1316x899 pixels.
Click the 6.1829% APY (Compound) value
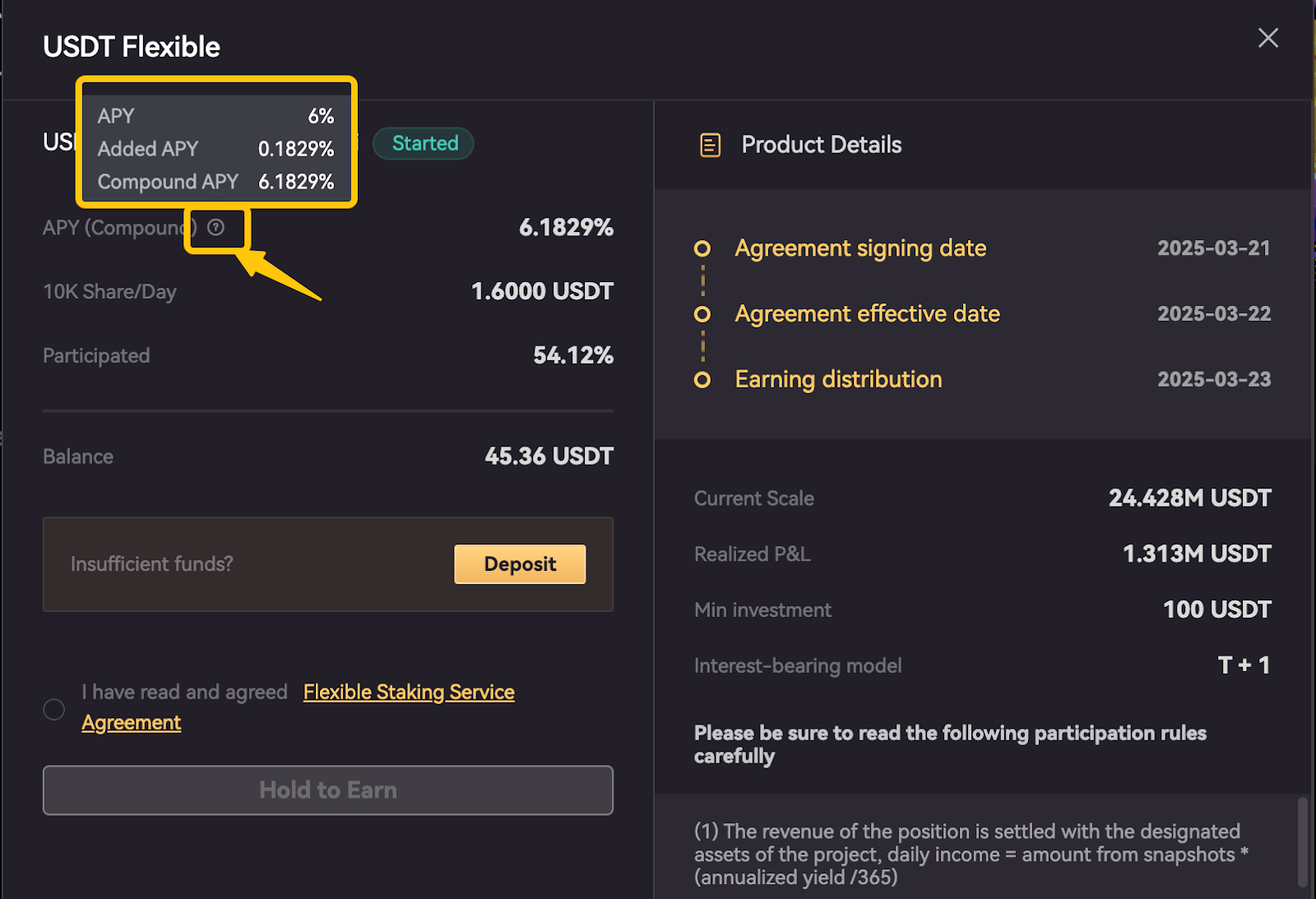566,228
